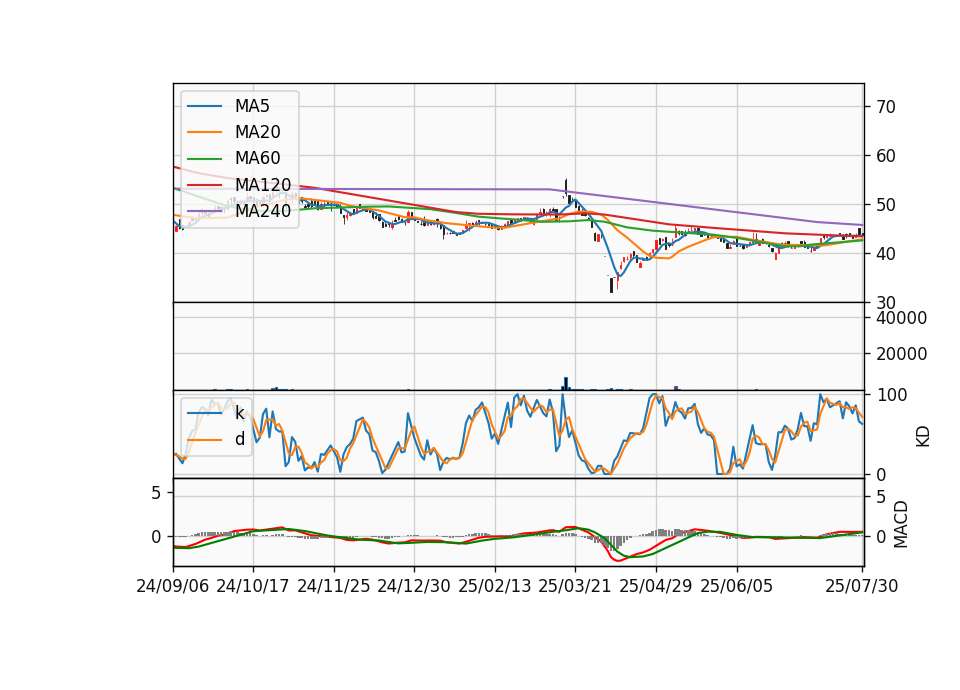Click the 25/02/13 date axis label
Screen dimensions: 960x690
click(495, 586)
